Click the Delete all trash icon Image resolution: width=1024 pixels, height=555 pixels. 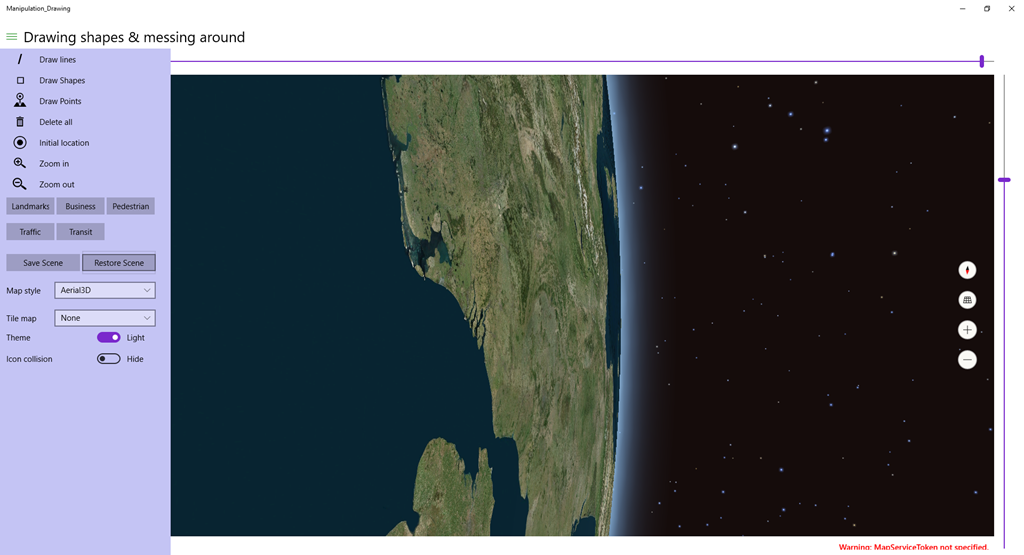click(20, 121)
